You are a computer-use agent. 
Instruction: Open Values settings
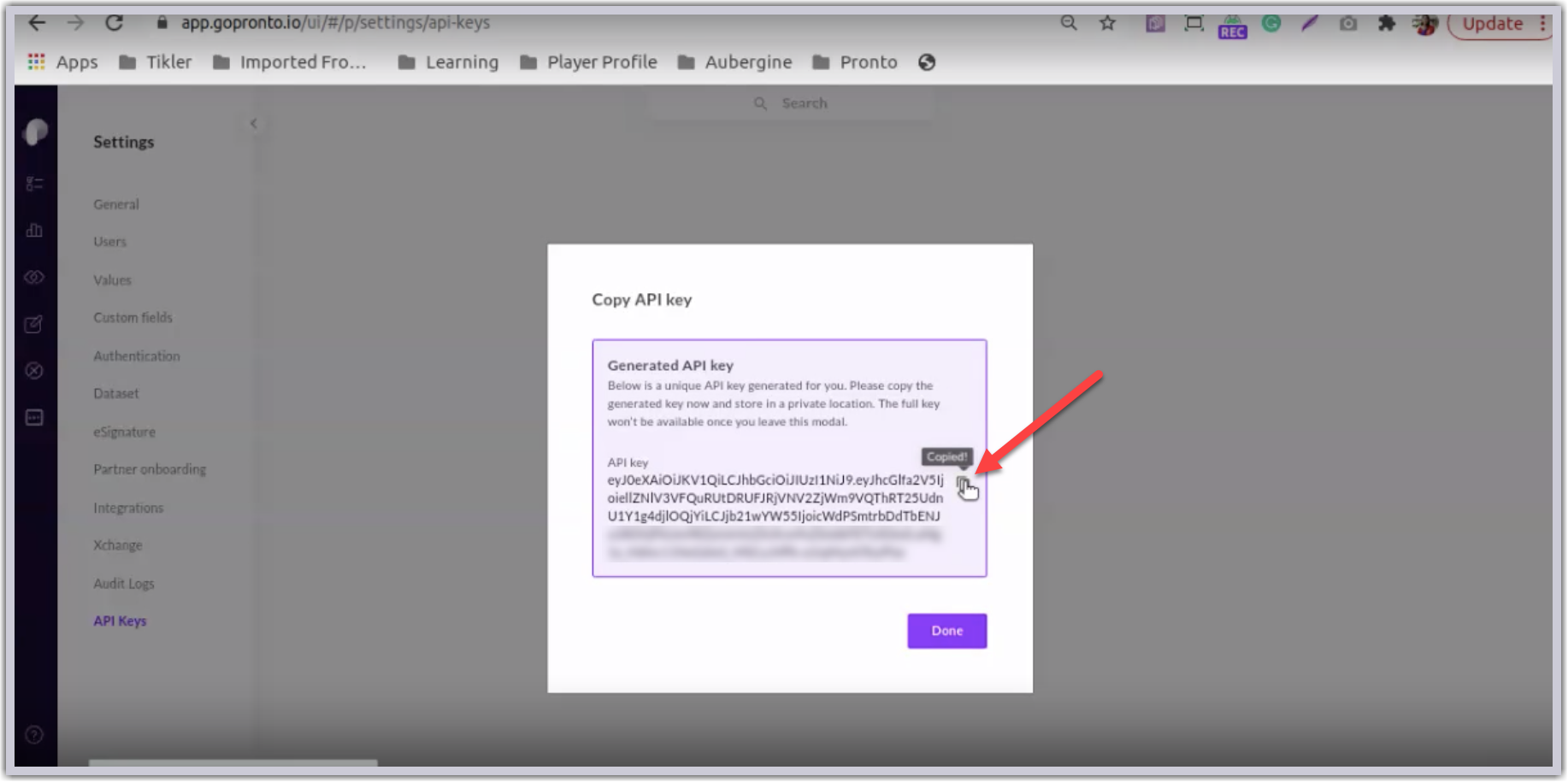point(113,280)
